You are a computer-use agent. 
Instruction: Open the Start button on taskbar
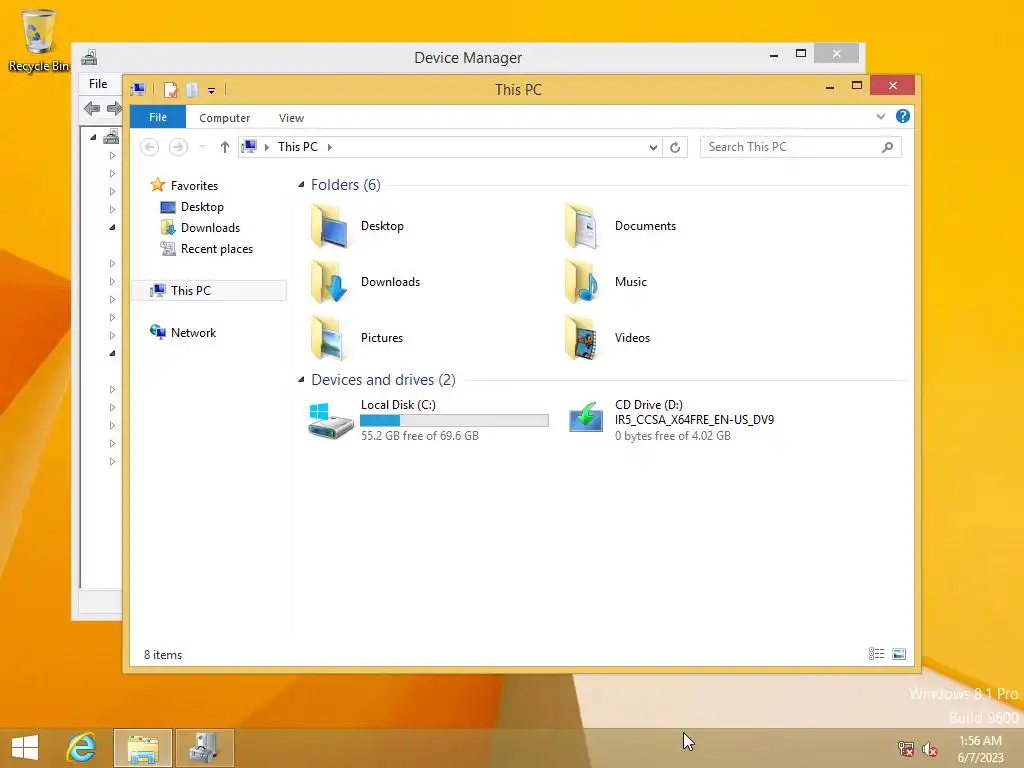25,748
